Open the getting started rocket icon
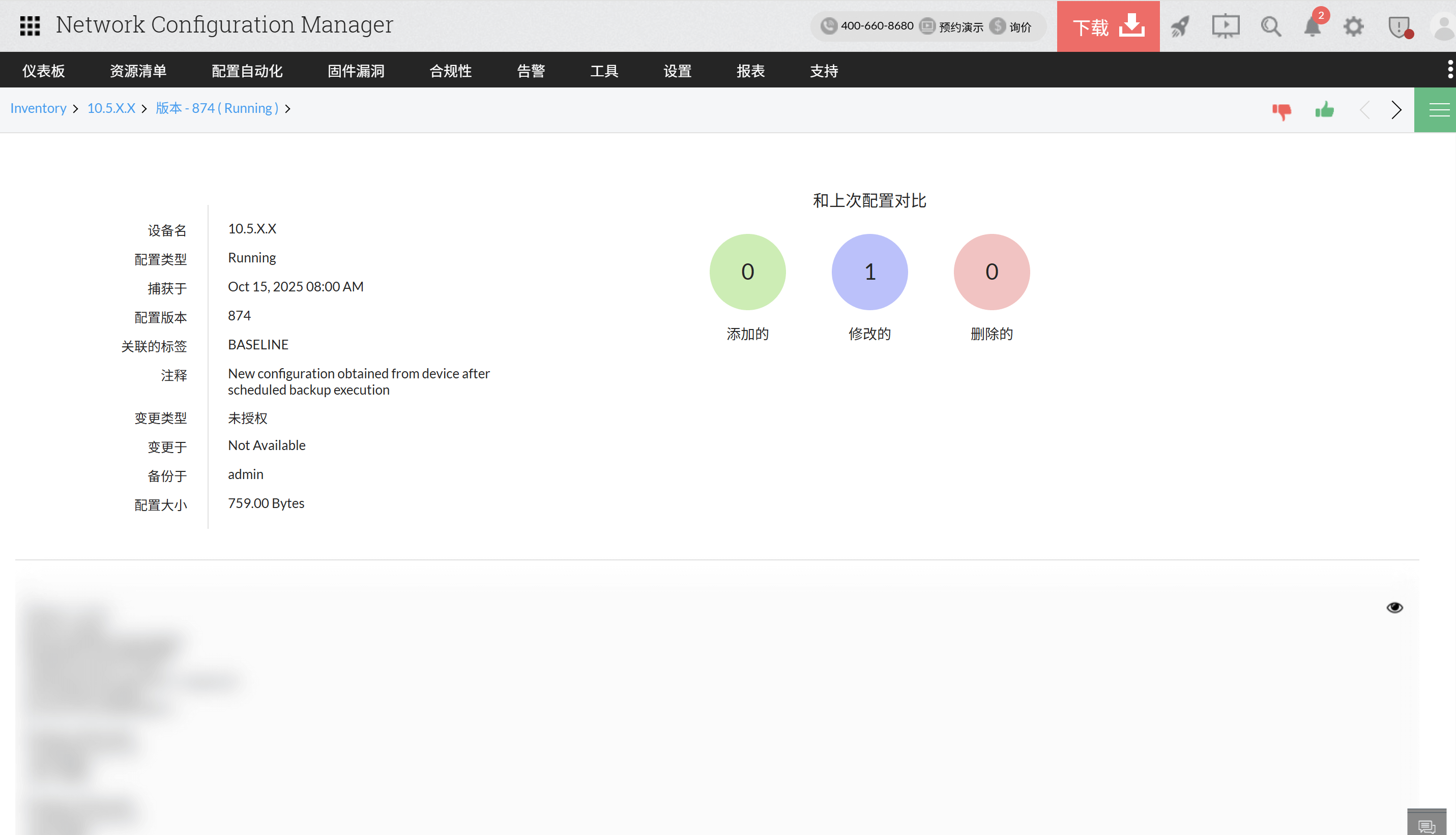 [1179, 26]
